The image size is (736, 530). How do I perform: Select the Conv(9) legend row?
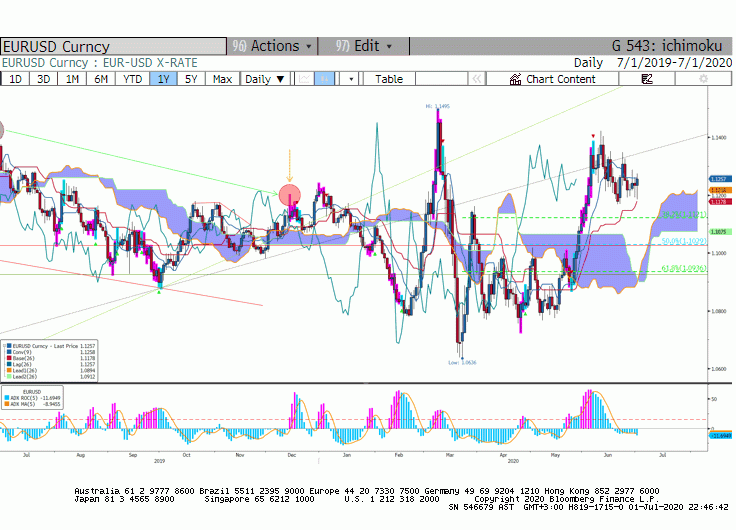(51, 352)
